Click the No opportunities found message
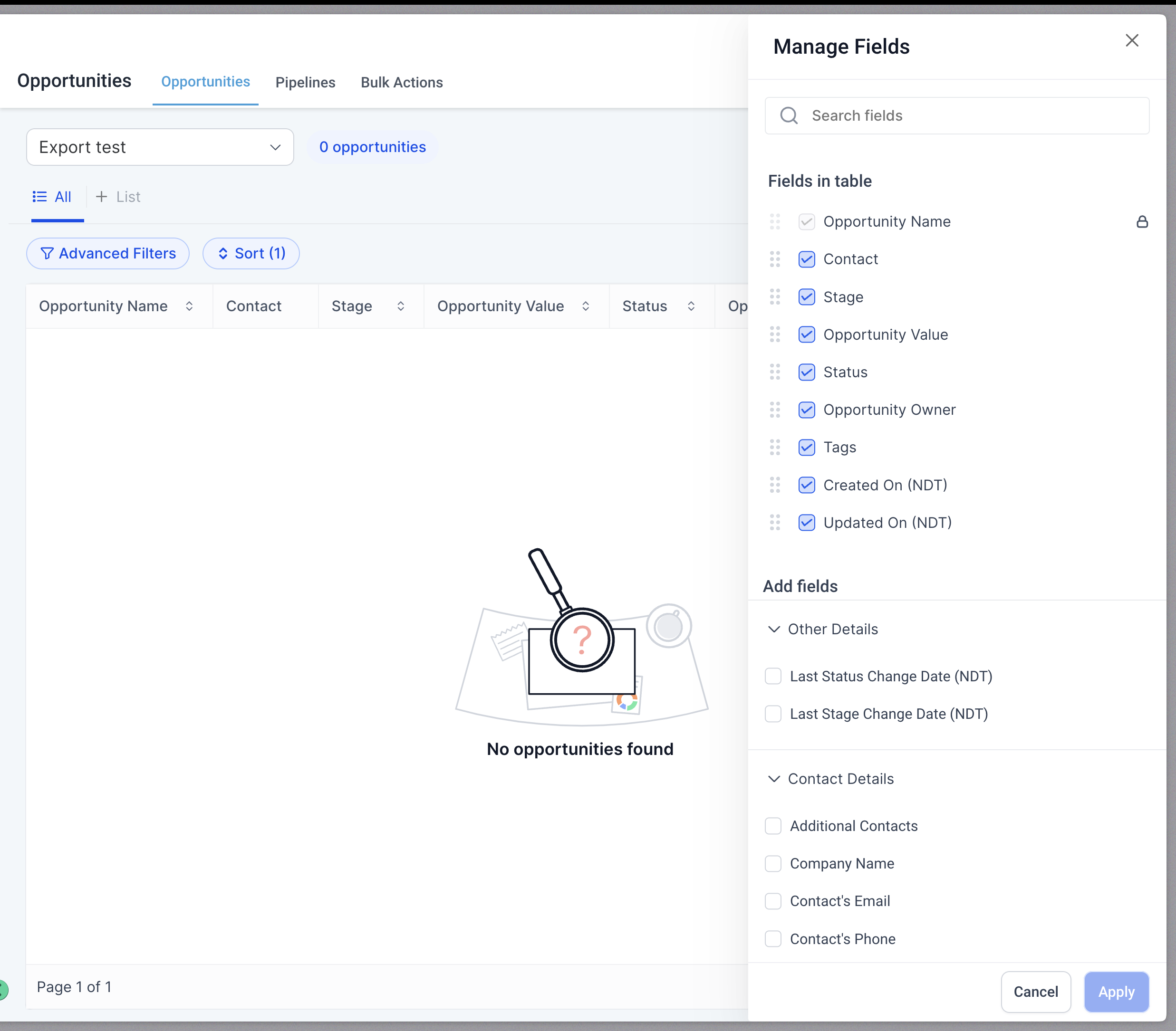Viewport: 1176px width, 1031px height. (580, 749)
